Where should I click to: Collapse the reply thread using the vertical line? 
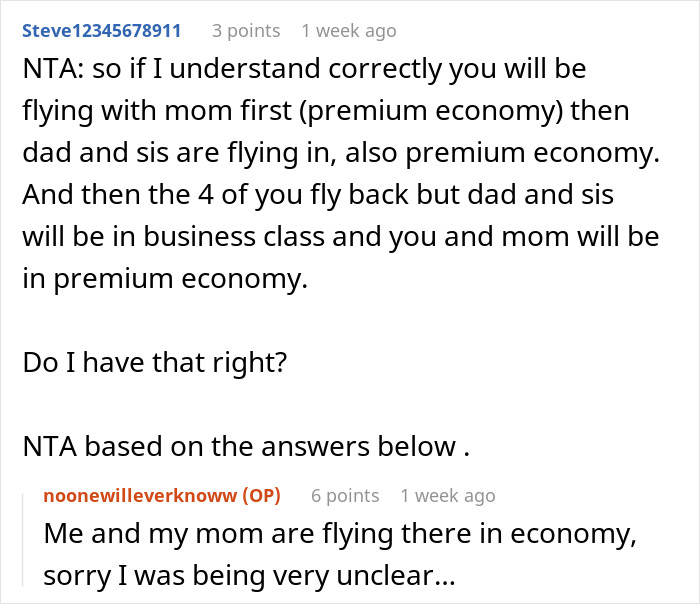(23, 539)
